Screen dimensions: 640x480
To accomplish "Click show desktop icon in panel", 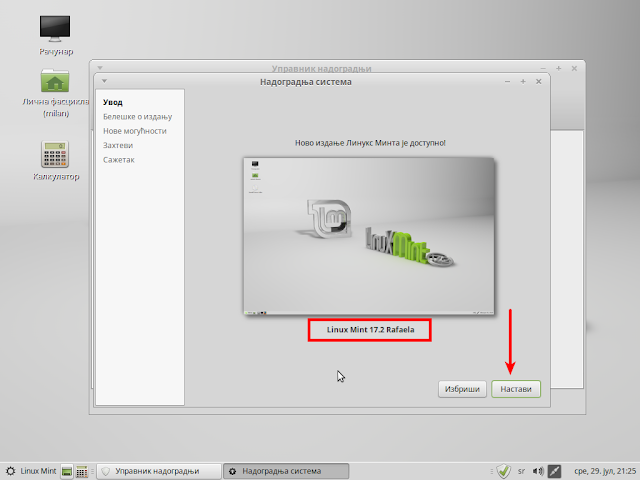I will (67, 471).
